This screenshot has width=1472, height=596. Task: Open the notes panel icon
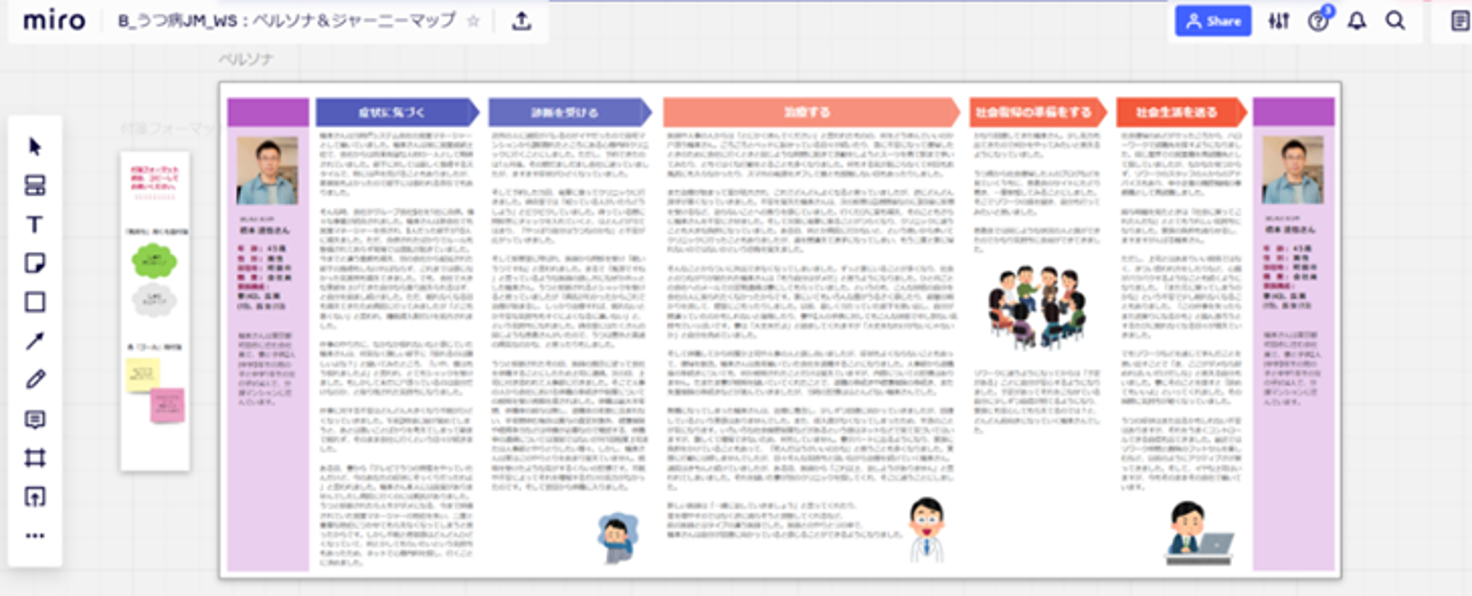coord(1461,21)
